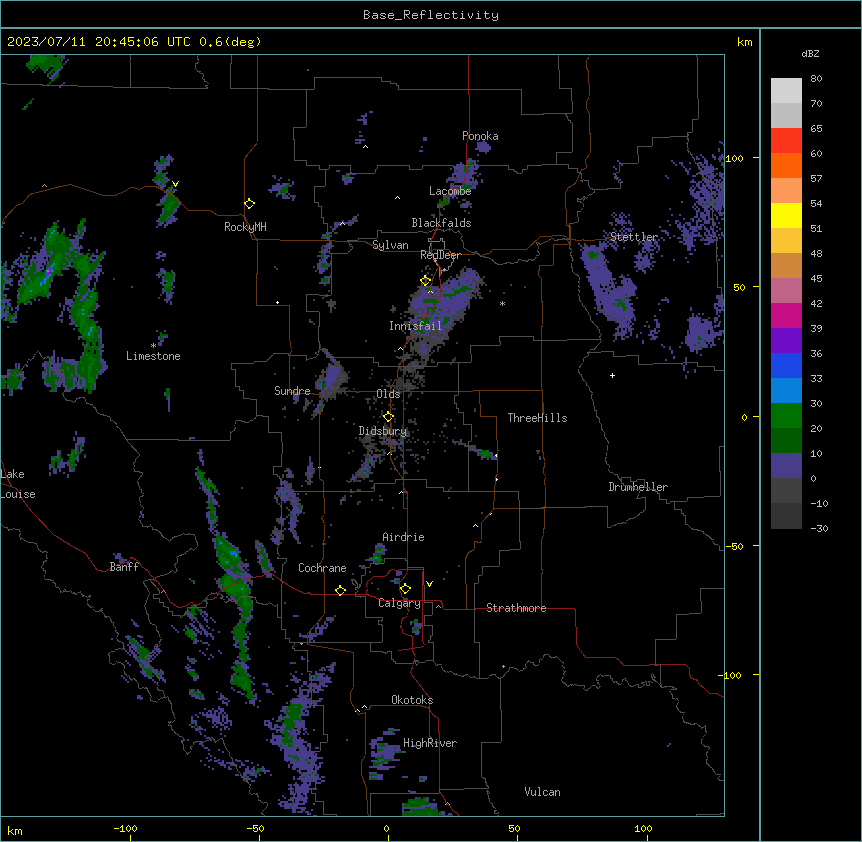
Task: Click the Cochrane town label
Action: click(322, 568)
